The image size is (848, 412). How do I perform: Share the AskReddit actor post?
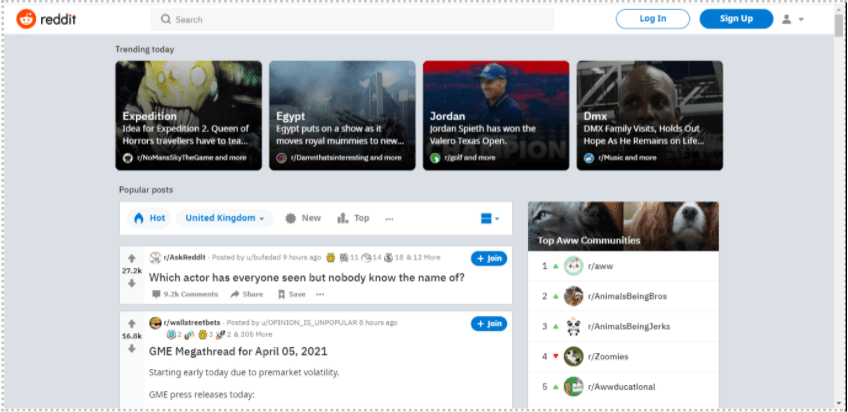pos(247,294)
